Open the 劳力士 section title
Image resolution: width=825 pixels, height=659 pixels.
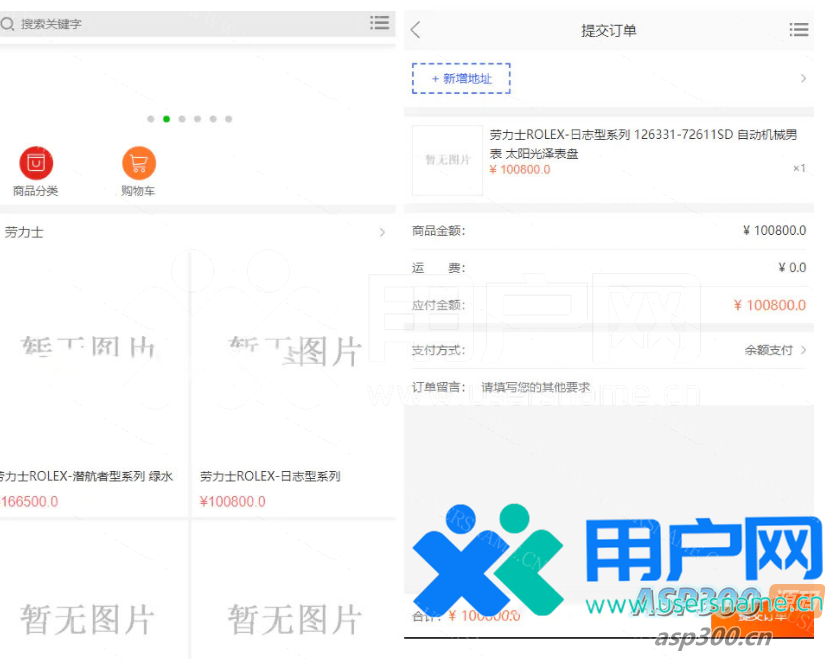coord(24,232)
